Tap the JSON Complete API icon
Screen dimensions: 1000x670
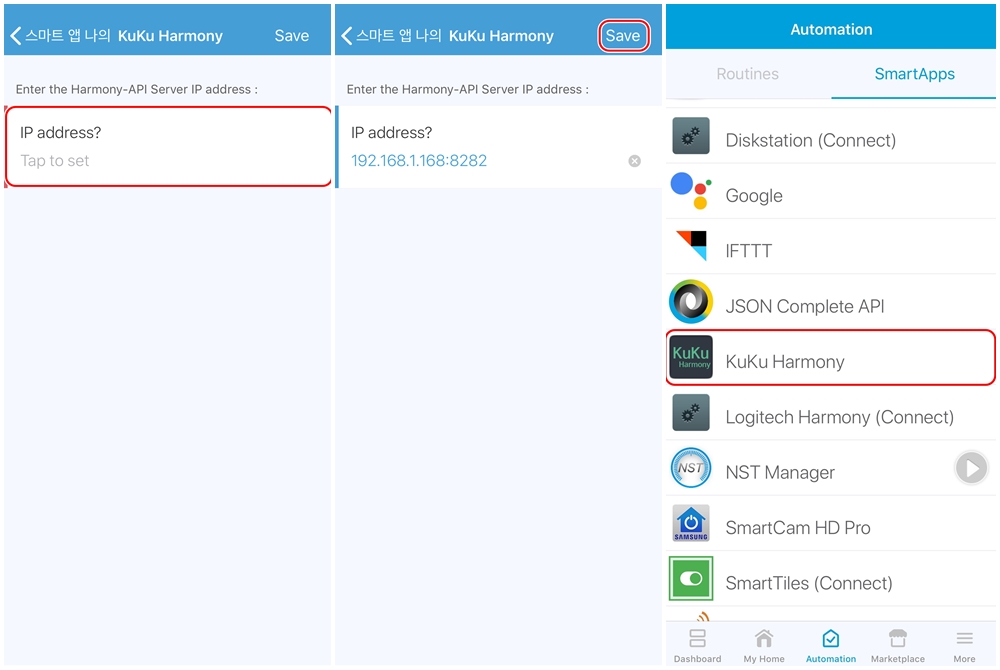(x=691, y=302)
